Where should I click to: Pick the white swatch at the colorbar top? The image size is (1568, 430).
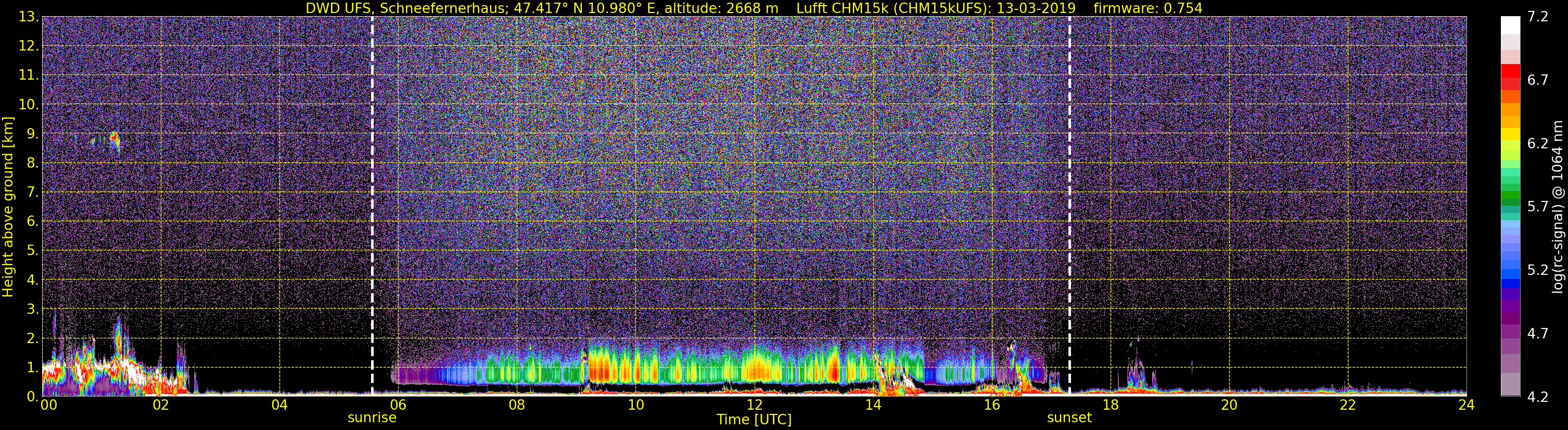[1510, 25]
